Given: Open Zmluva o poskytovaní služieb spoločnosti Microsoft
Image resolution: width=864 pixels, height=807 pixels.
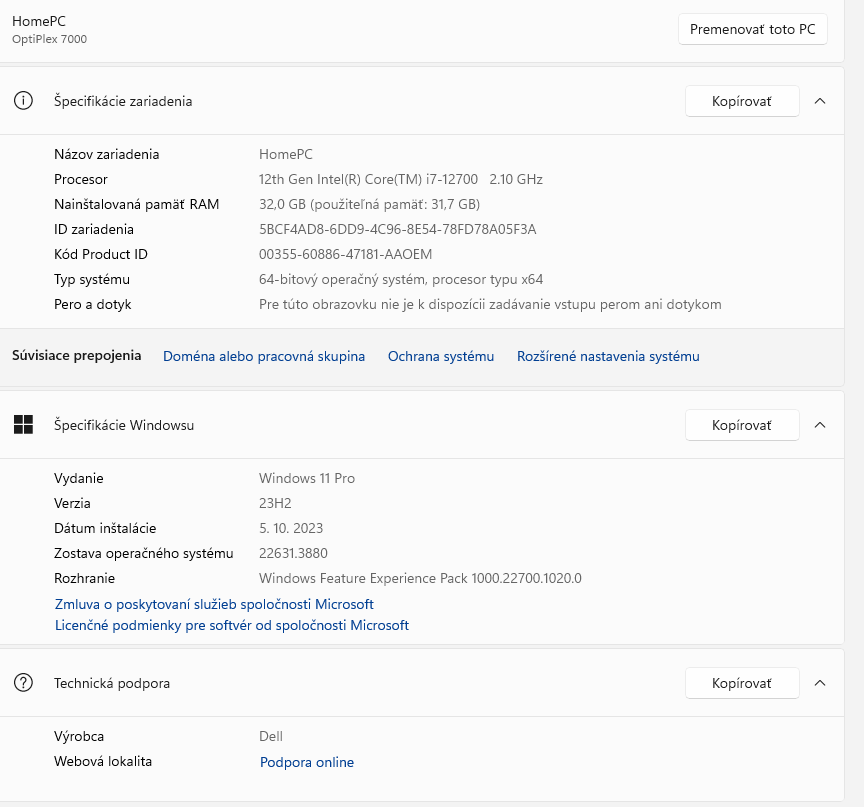Looking at the screenshot, I should (214, 604).
